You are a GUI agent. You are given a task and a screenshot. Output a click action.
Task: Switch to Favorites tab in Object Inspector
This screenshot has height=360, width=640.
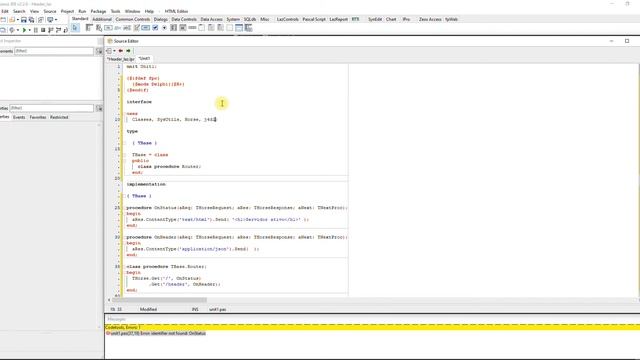coord(38,117)
